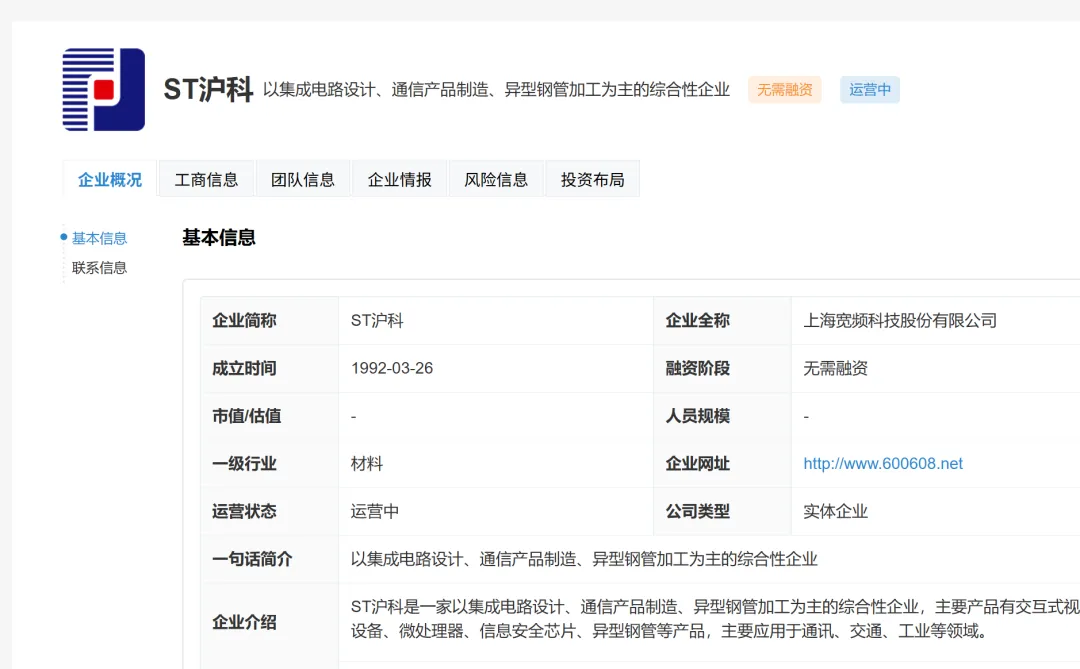Click the ST沪科 company logo
Image resolution: width=1080 pixels, height=669 pixels.
click(103, 90)
